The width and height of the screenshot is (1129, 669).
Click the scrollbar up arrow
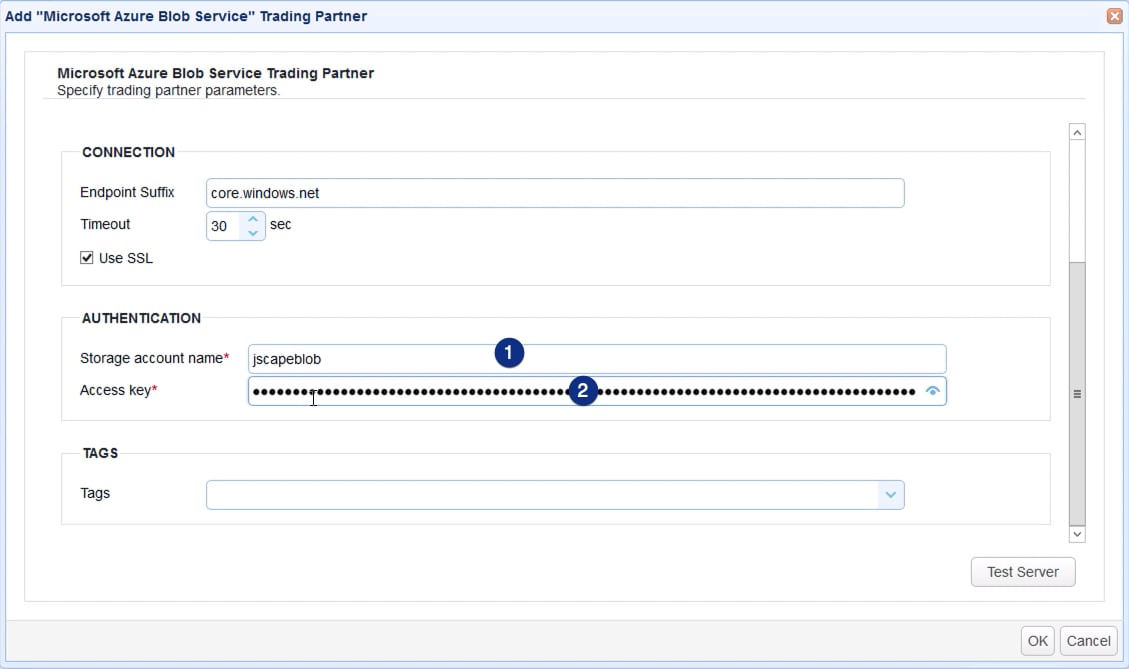(x=1077, y=131)
